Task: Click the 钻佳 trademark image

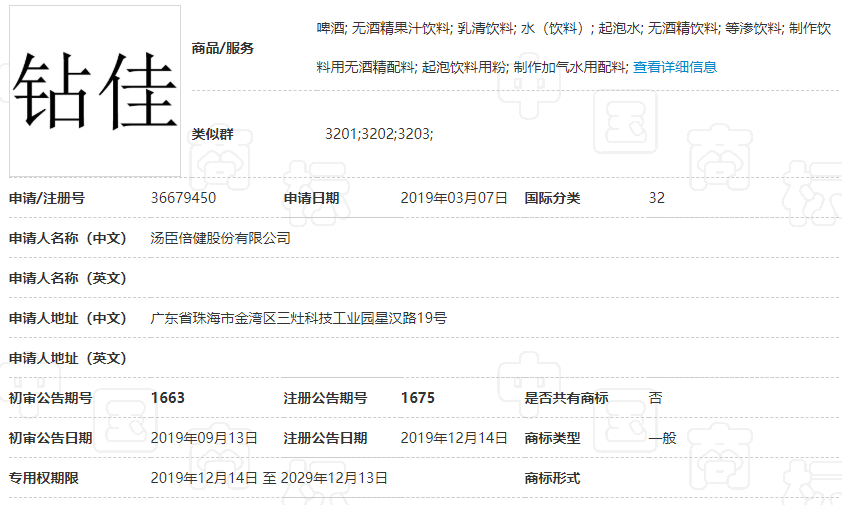Action: pyautogui.click(x=95, y=91)
